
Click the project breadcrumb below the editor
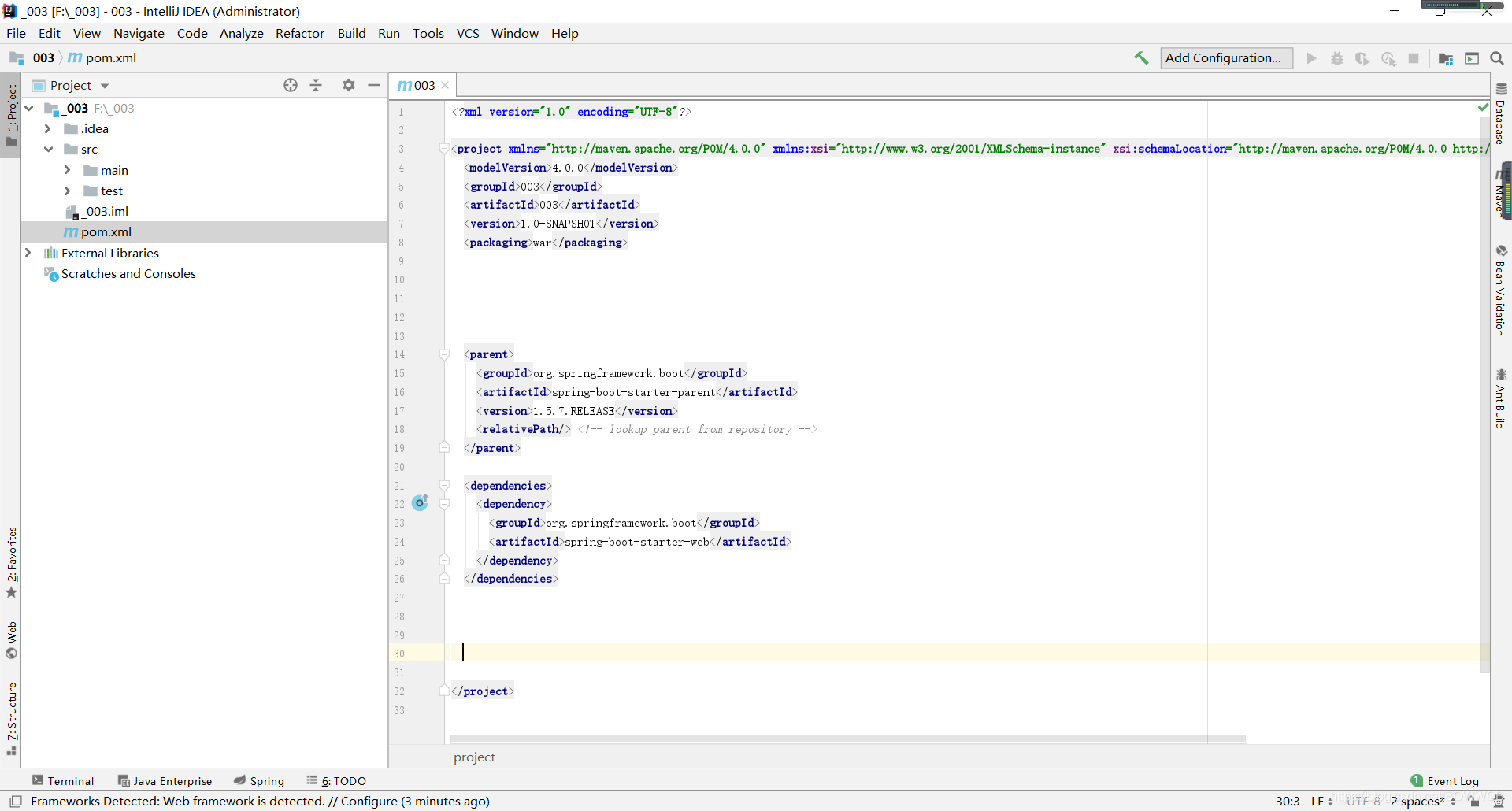[474, 757]
